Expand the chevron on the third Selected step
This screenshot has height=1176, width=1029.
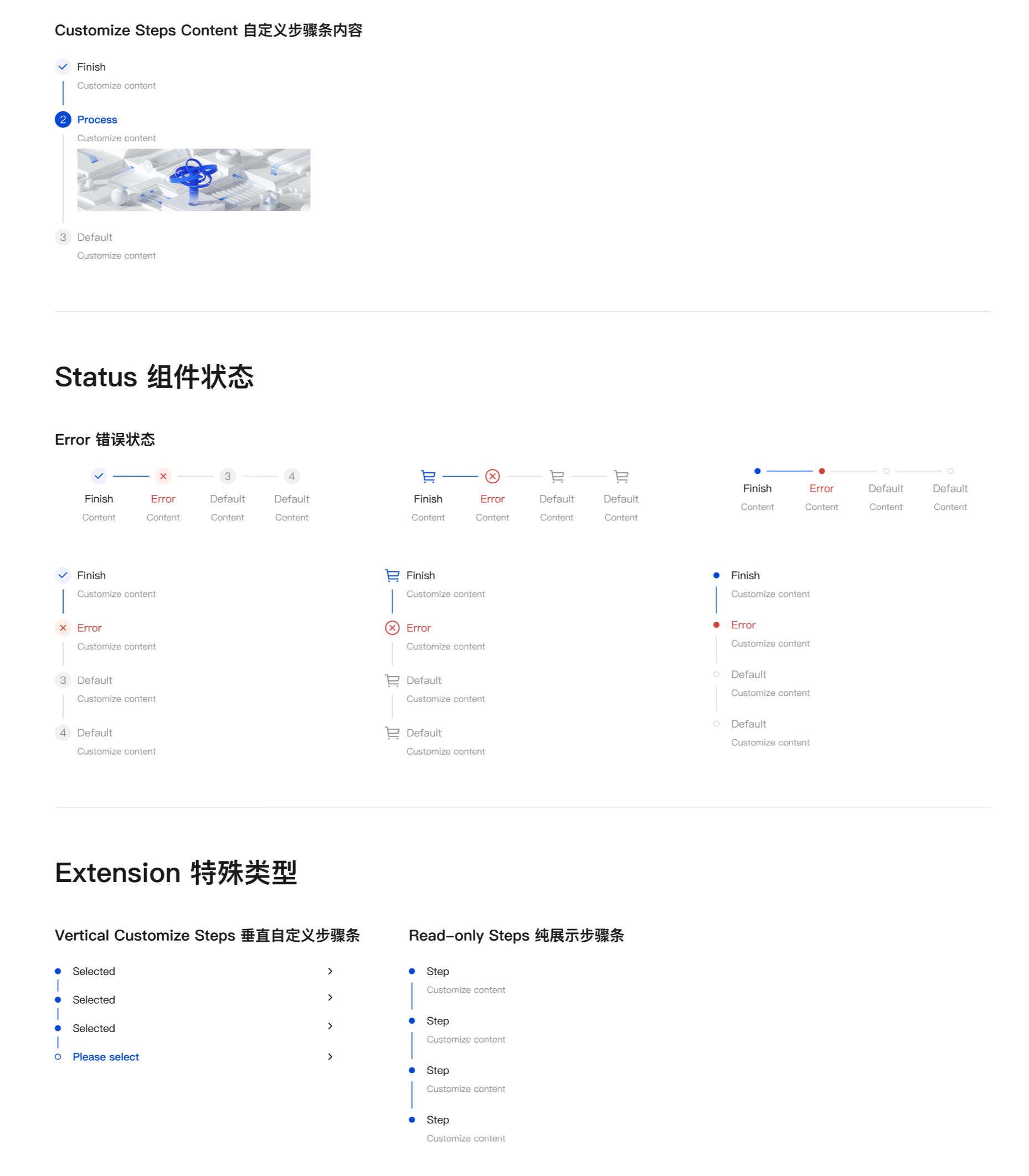coord(331,1028)
